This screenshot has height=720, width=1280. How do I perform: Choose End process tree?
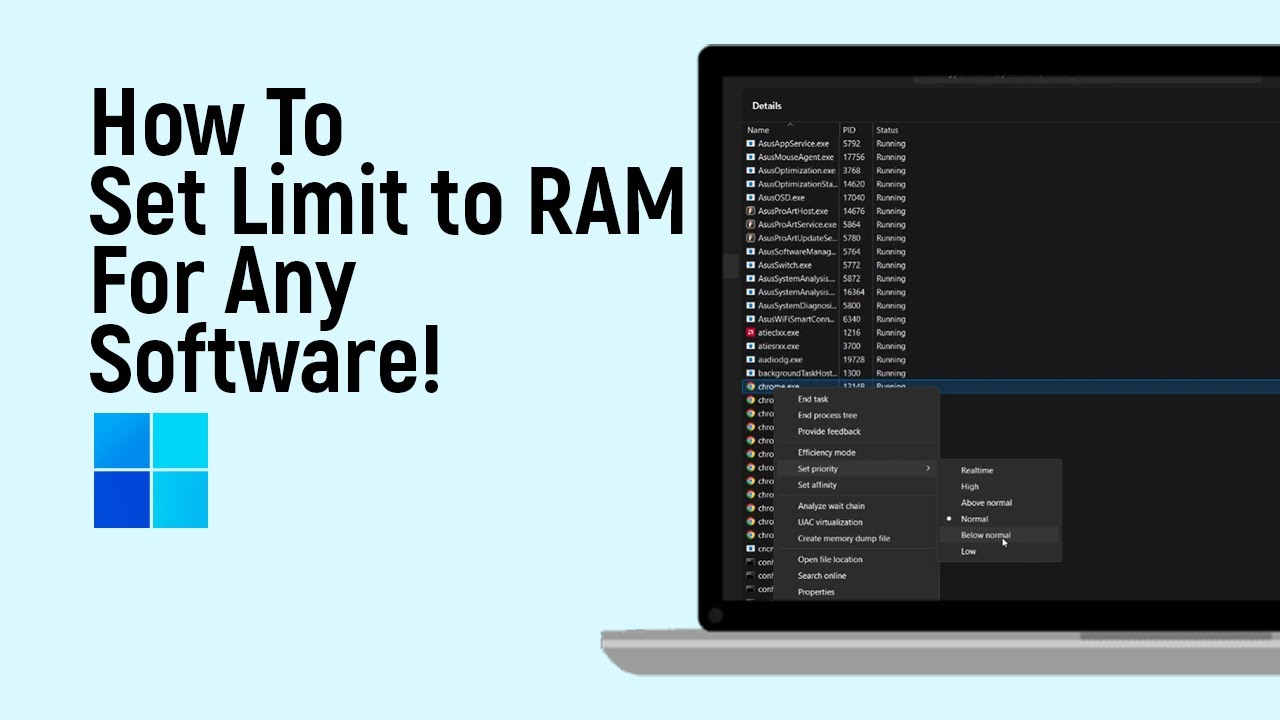tap(827, 415)
